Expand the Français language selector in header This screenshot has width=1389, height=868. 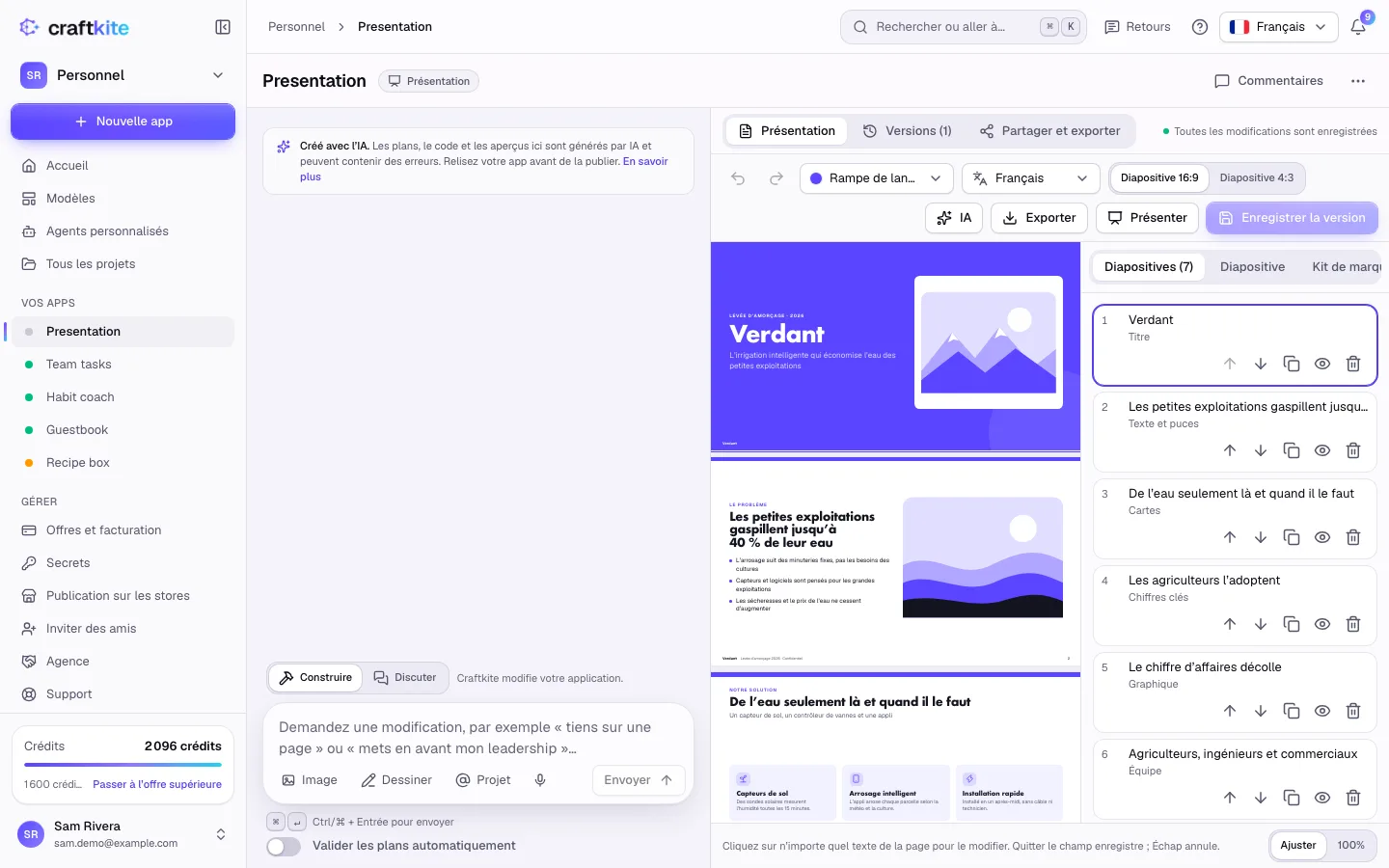tap(1279, 27)
